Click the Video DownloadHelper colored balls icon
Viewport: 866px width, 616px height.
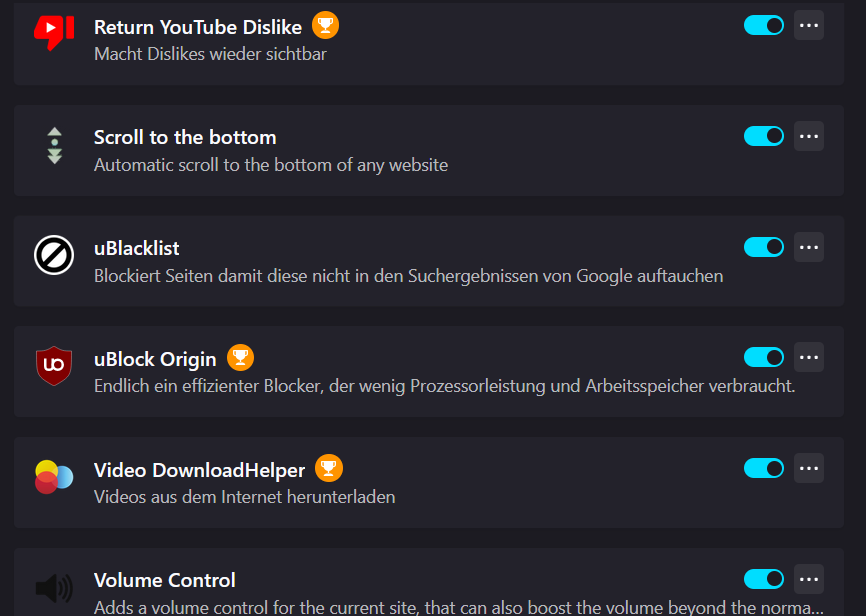point(54,477)
